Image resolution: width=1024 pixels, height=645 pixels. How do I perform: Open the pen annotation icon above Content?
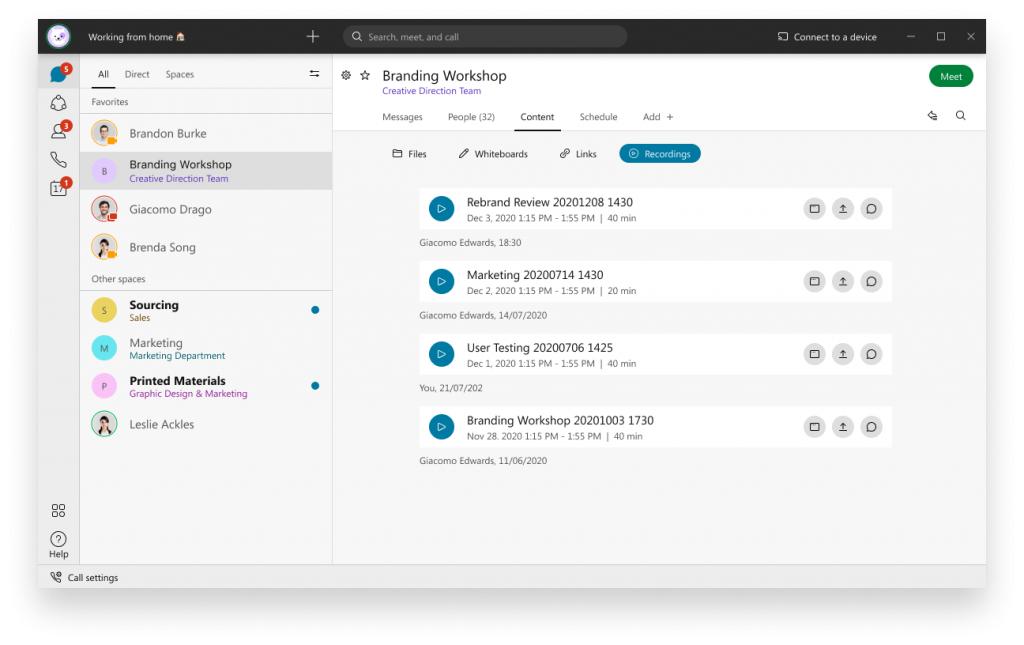tap(932, 115)
